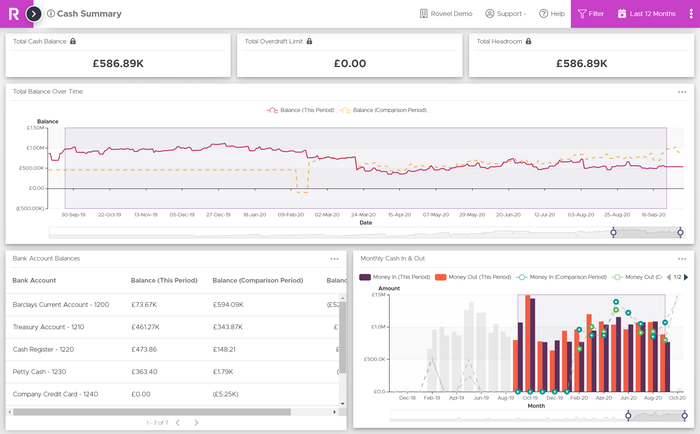This screenshot has height=434, width=700.
Task: Click the lock icon next to Total Headroom
Action: (x=527, y=41)
